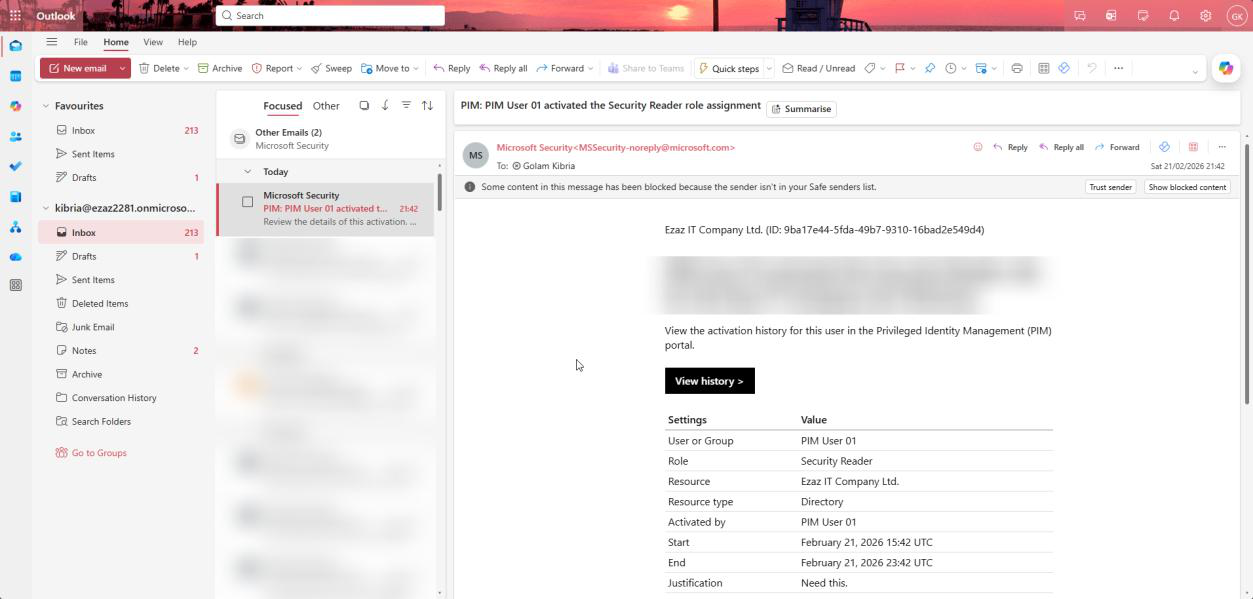Open the app launcher waffle icon

coord(15,16)
